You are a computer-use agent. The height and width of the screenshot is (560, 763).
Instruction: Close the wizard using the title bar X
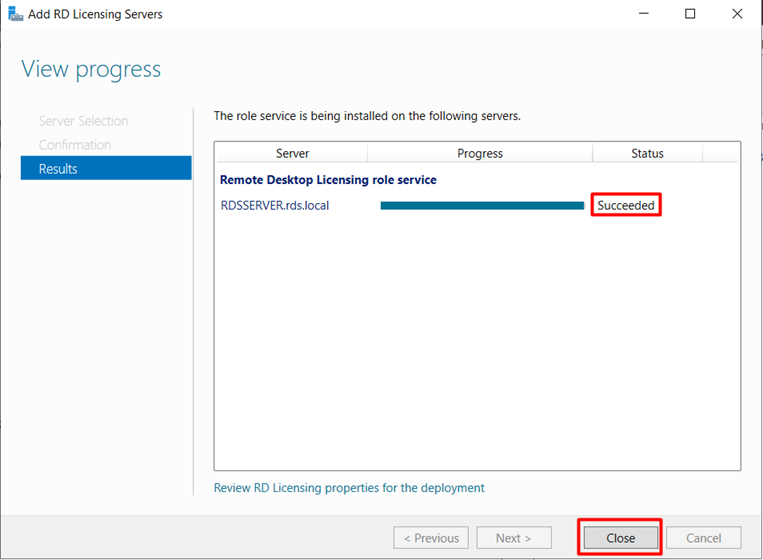click(x=737, y=14)
